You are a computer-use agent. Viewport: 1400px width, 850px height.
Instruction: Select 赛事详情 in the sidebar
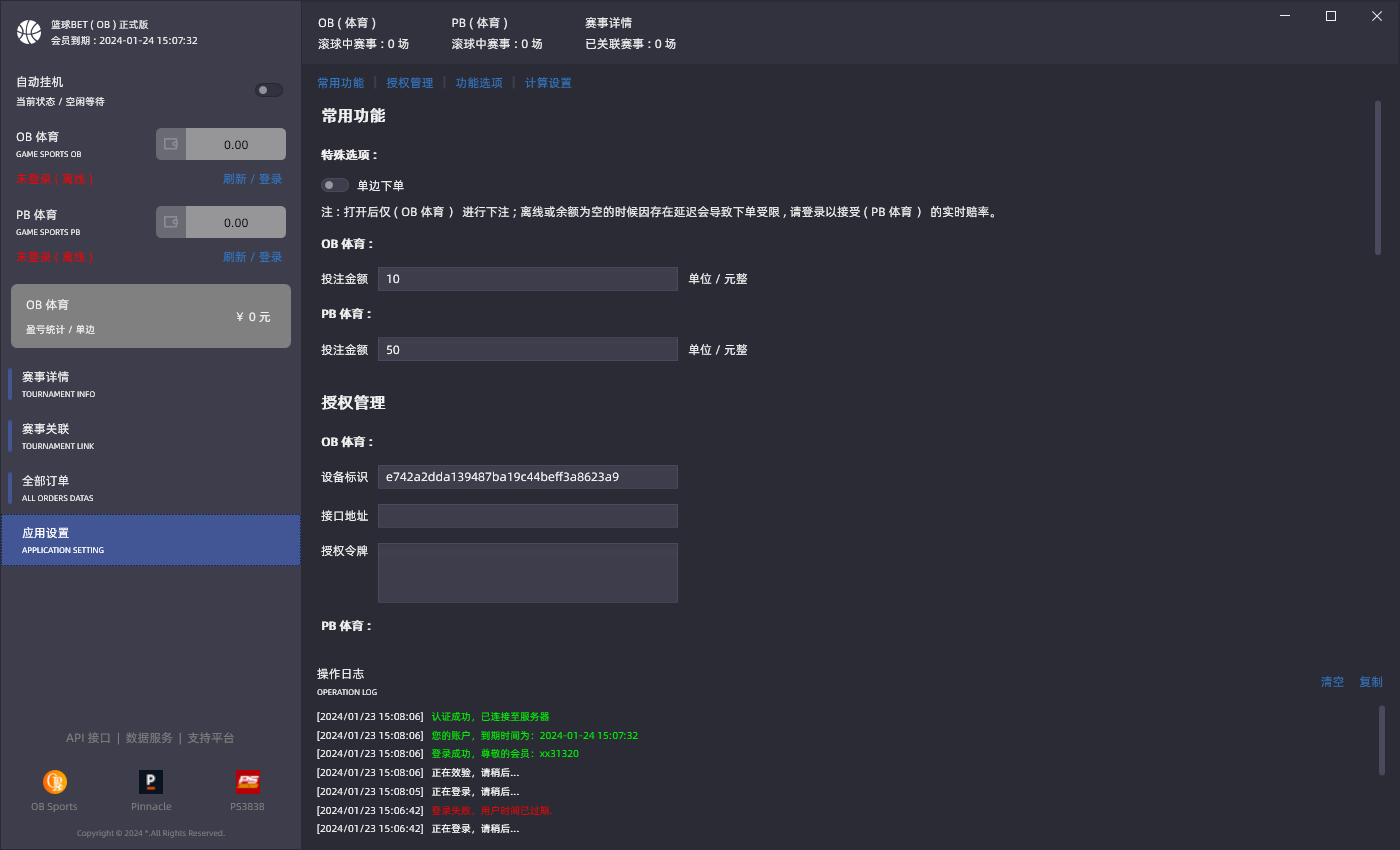[150, 384]
